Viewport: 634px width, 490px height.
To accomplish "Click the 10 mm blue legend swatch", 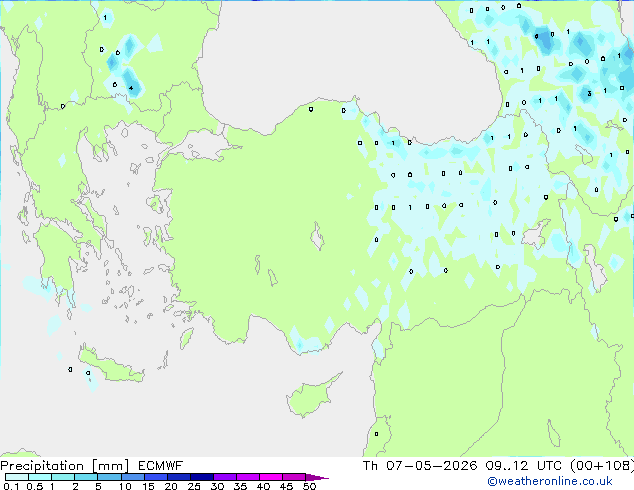I will [x=132, y=477].
